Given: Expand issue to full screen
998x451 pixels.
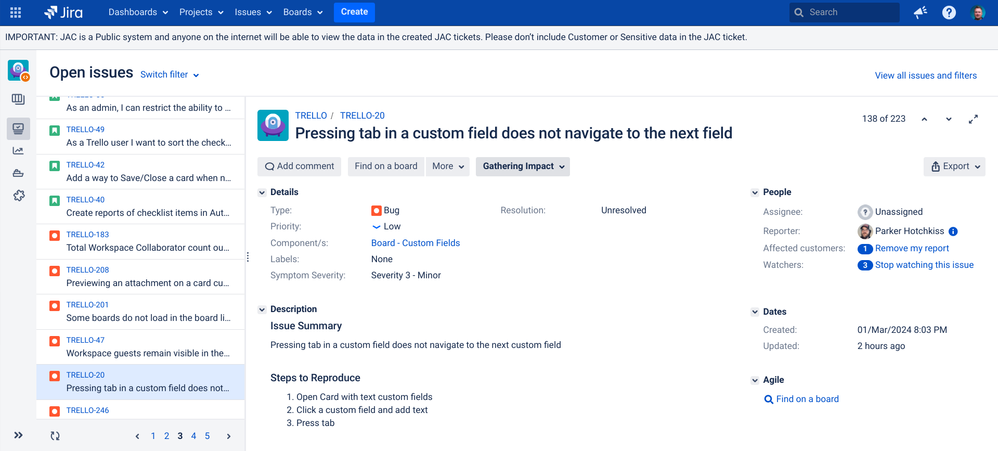Looking at the screenshot, I should coord(973,119).
